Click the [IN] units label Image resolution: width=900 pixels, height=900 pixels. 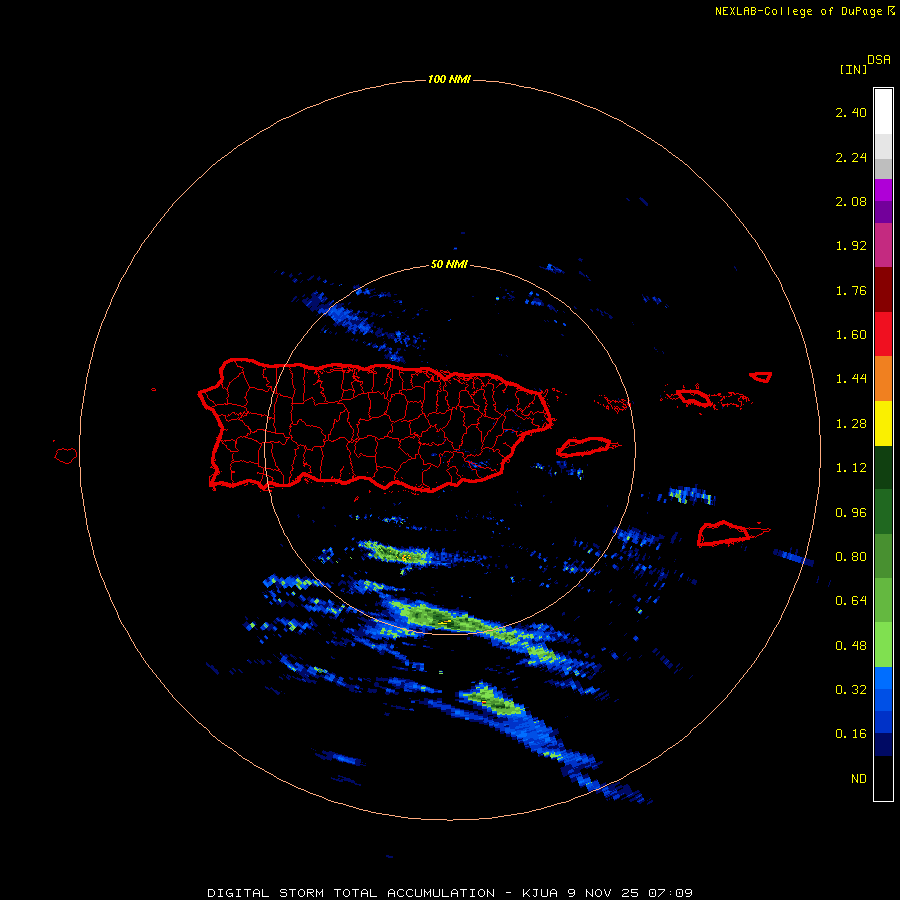pos(853,69)
